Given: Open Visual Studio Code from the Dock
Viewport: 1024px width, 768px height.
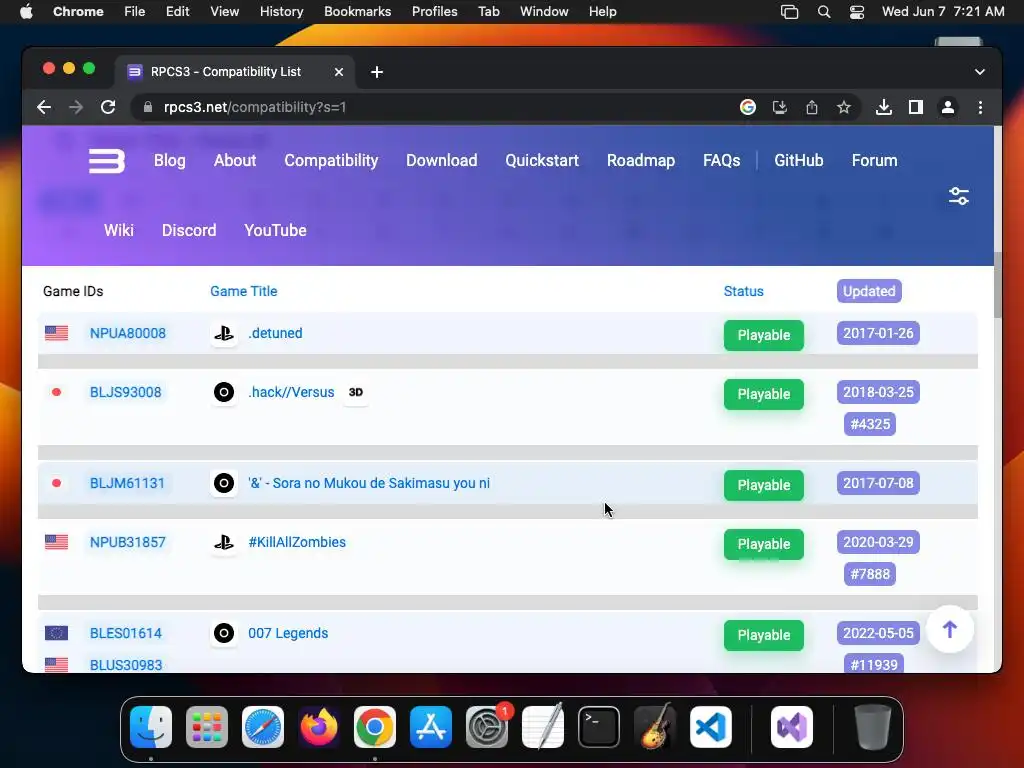Looking at the screenshot, I should [x=711, y=727].
